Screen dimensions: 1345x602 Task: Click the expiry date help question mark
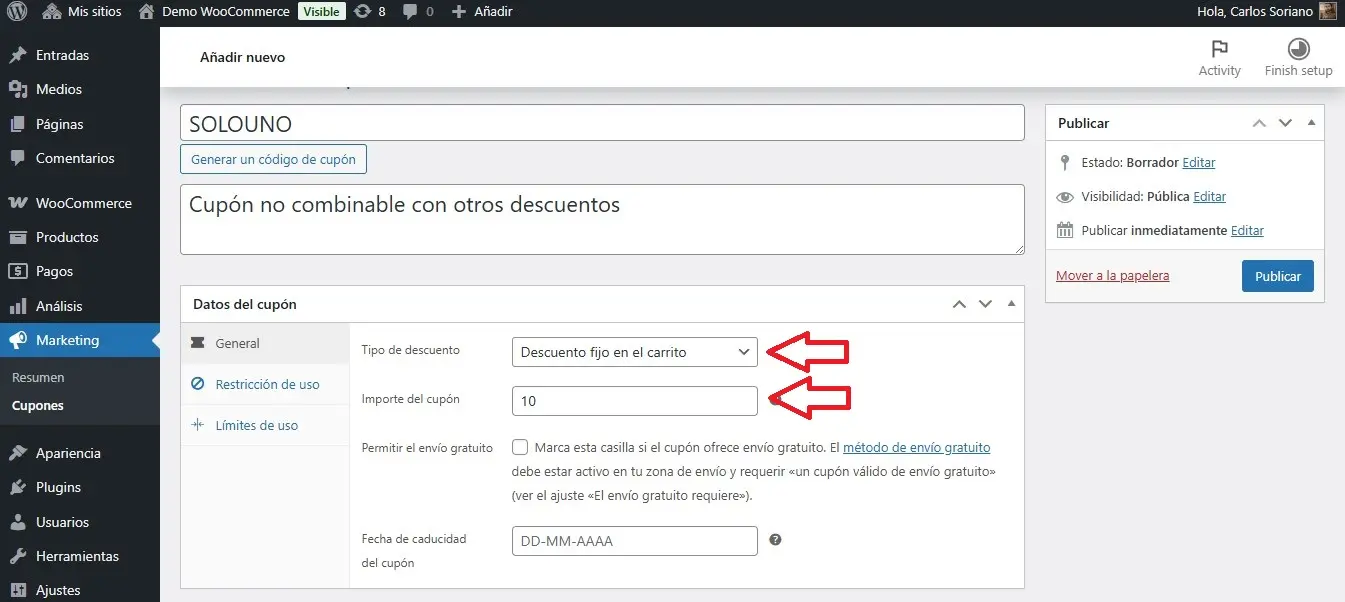[775, 540]
